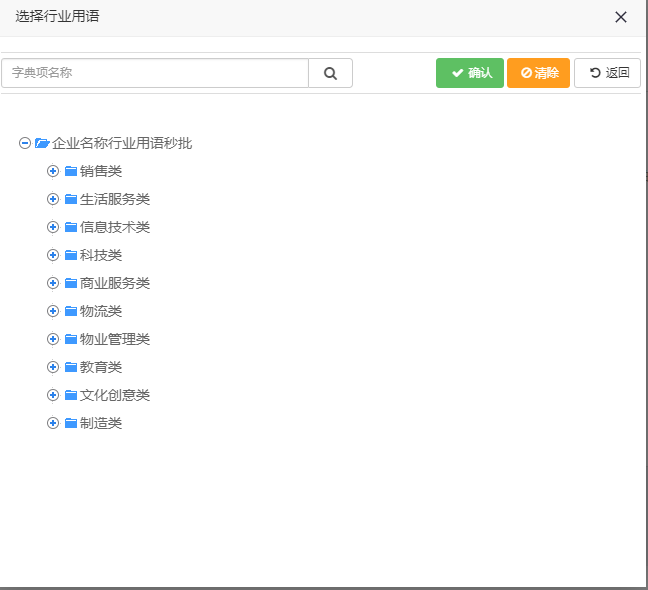Collapse the 企业名称行业用语秒批 root node
The width and height of the screenshot is (648, 590).
(25, 143)
